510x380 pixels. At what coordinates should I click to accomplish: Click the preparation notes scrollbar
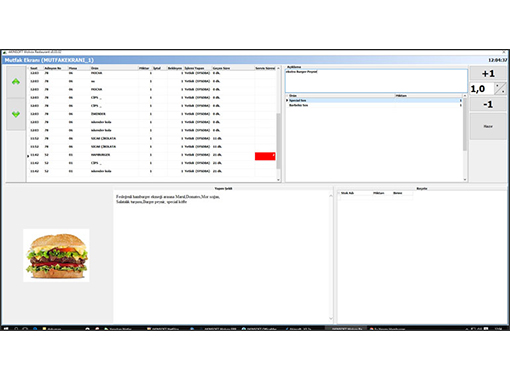[x=331, y=257]
